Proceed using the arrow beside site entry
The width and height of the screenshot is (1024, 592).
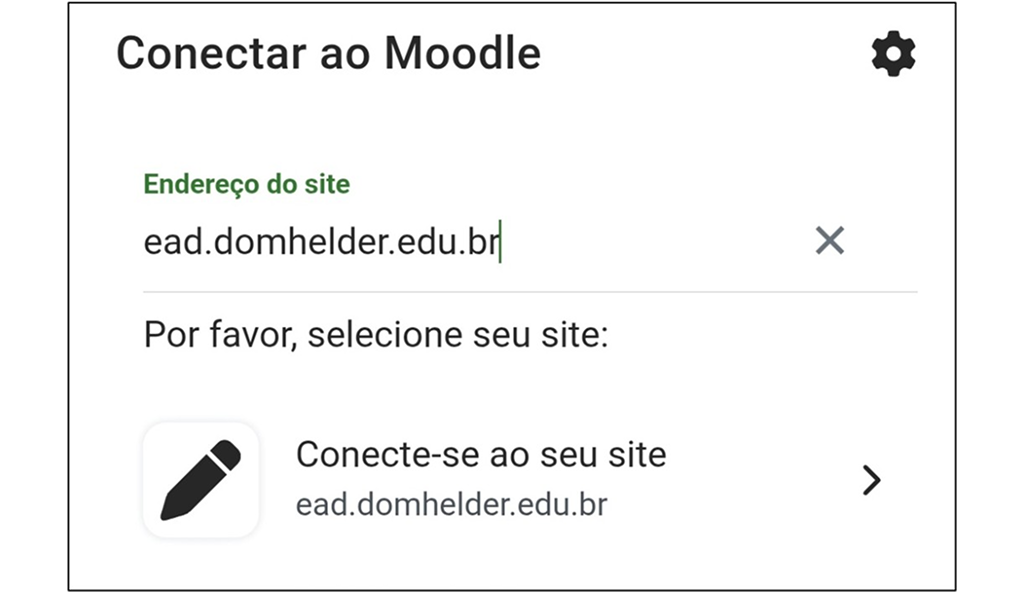tap(871, 481)
